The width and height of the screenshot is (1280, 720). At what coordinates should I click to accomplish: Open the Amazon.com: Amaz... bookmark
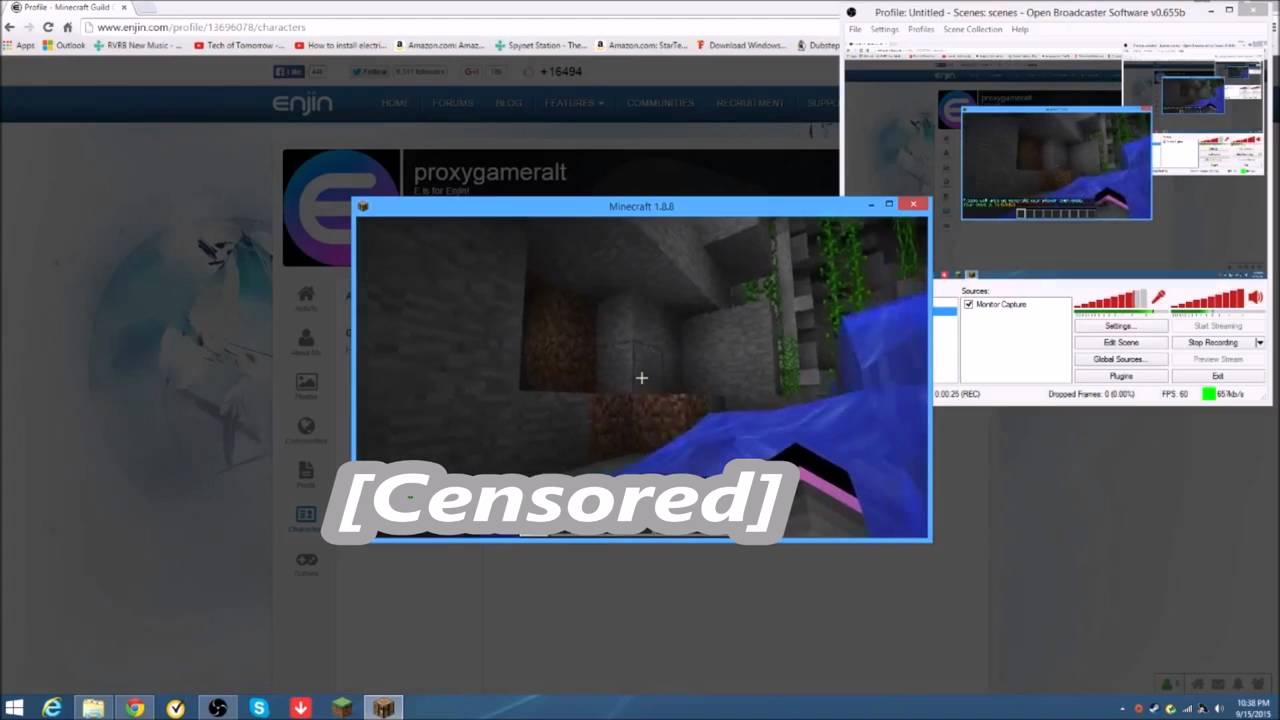(x=440, y=45)
